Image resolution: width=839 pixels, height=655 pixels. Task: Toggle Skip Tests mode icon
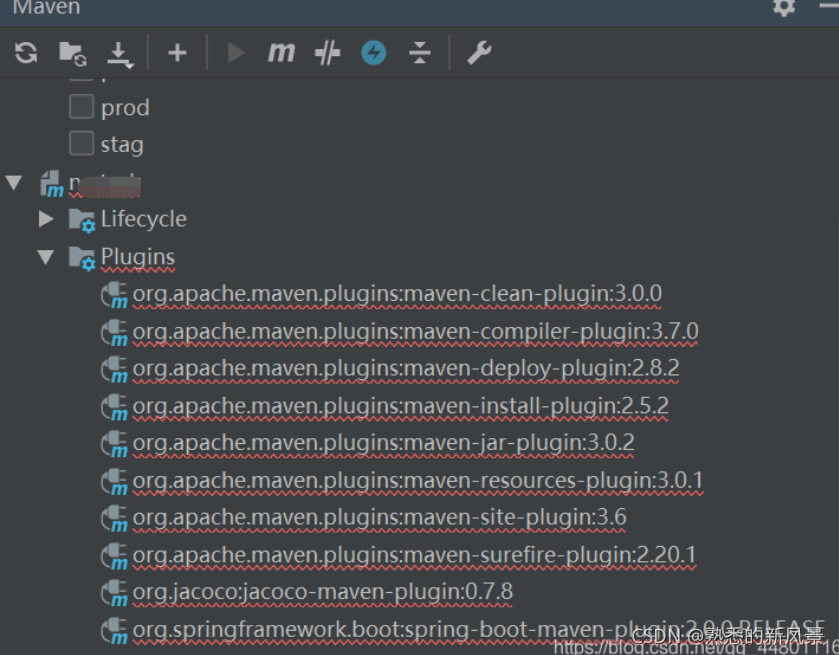pos(327,53)
